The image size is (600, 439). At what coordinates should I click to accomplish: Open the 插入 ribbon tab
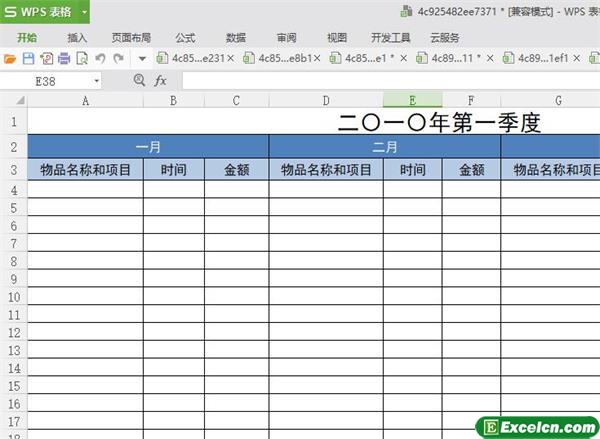(77, 38)
